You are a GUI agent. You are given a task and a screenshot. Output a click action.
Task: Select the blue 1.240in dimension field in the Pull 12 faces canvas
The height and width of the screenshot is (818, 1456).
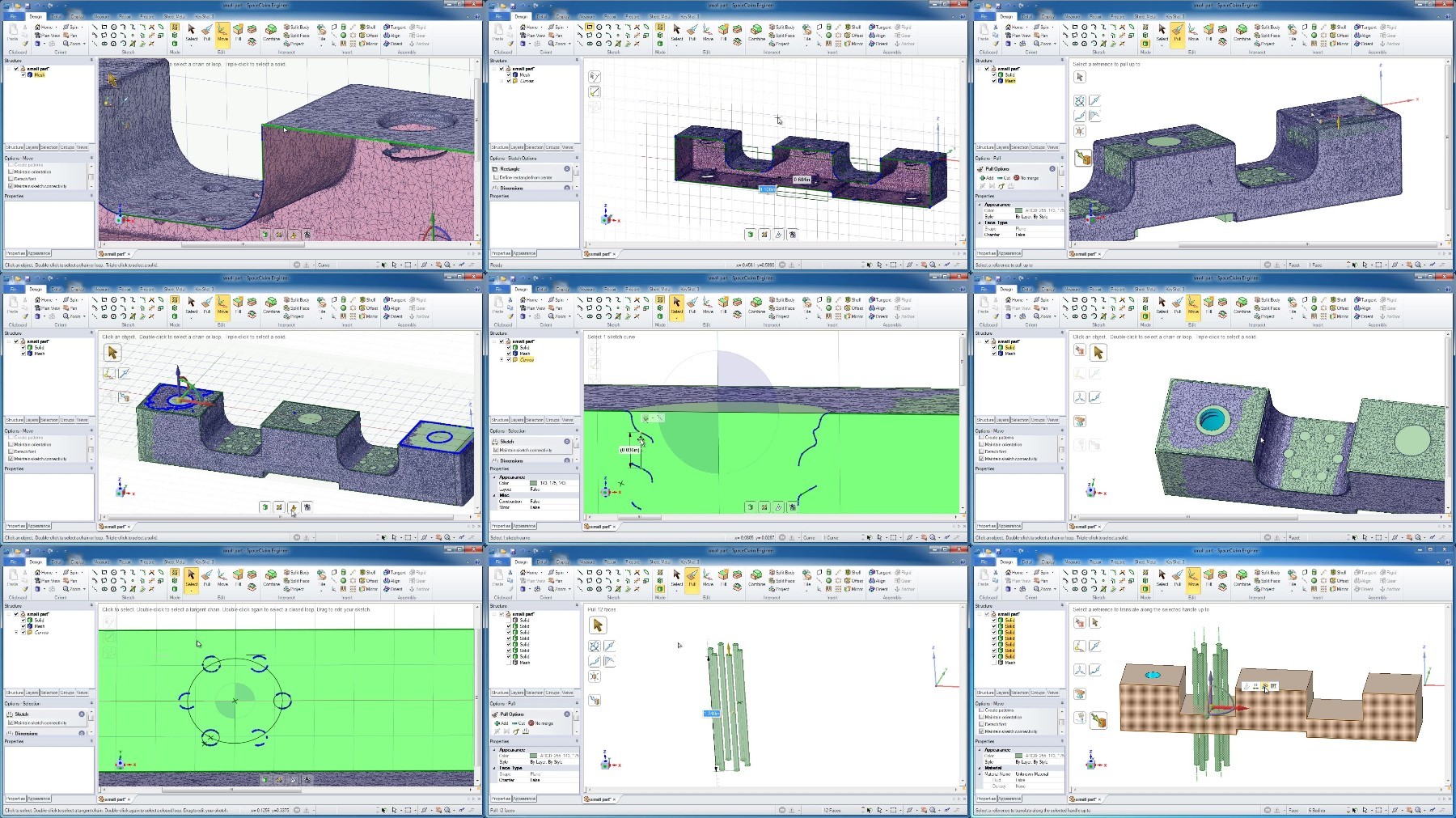point(712,714)
